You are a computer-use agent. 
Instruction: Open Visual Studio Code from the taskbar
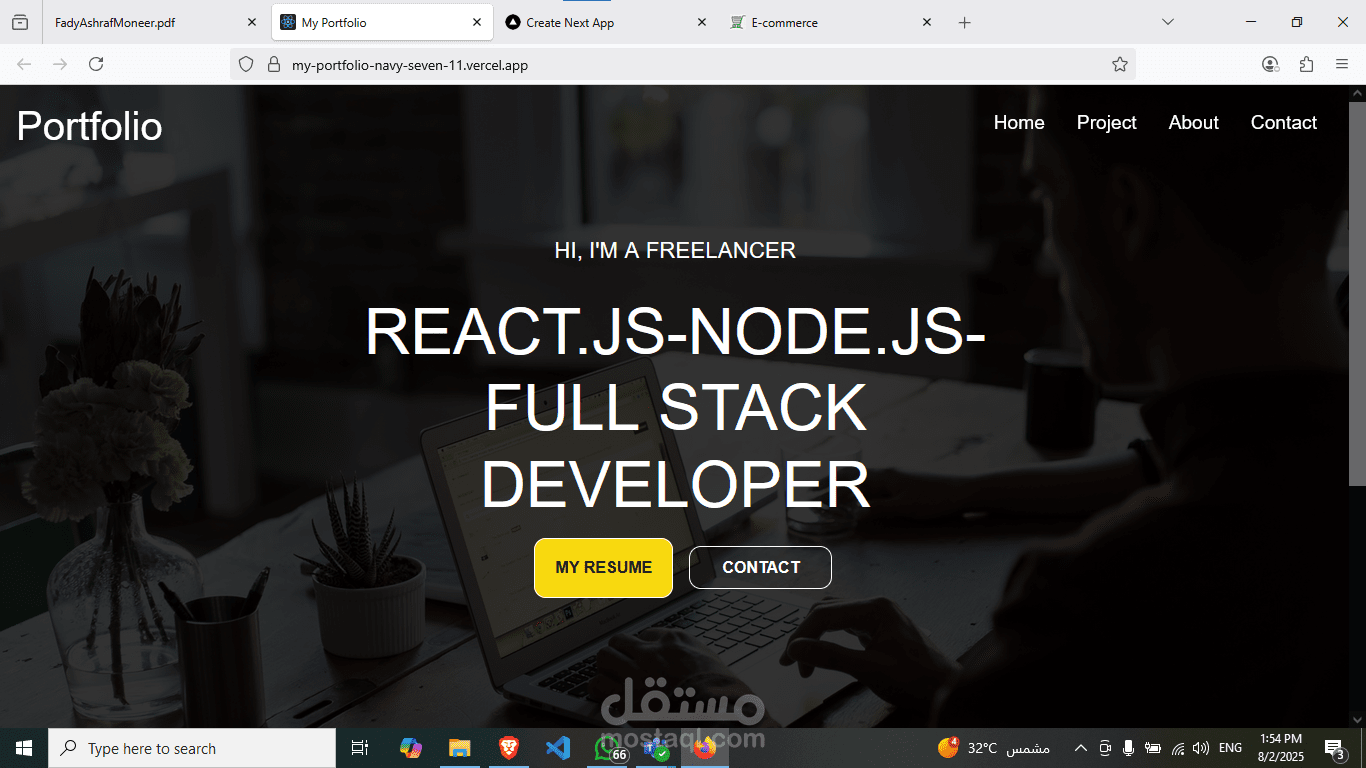pyautogui.click(x=557, y=748)
